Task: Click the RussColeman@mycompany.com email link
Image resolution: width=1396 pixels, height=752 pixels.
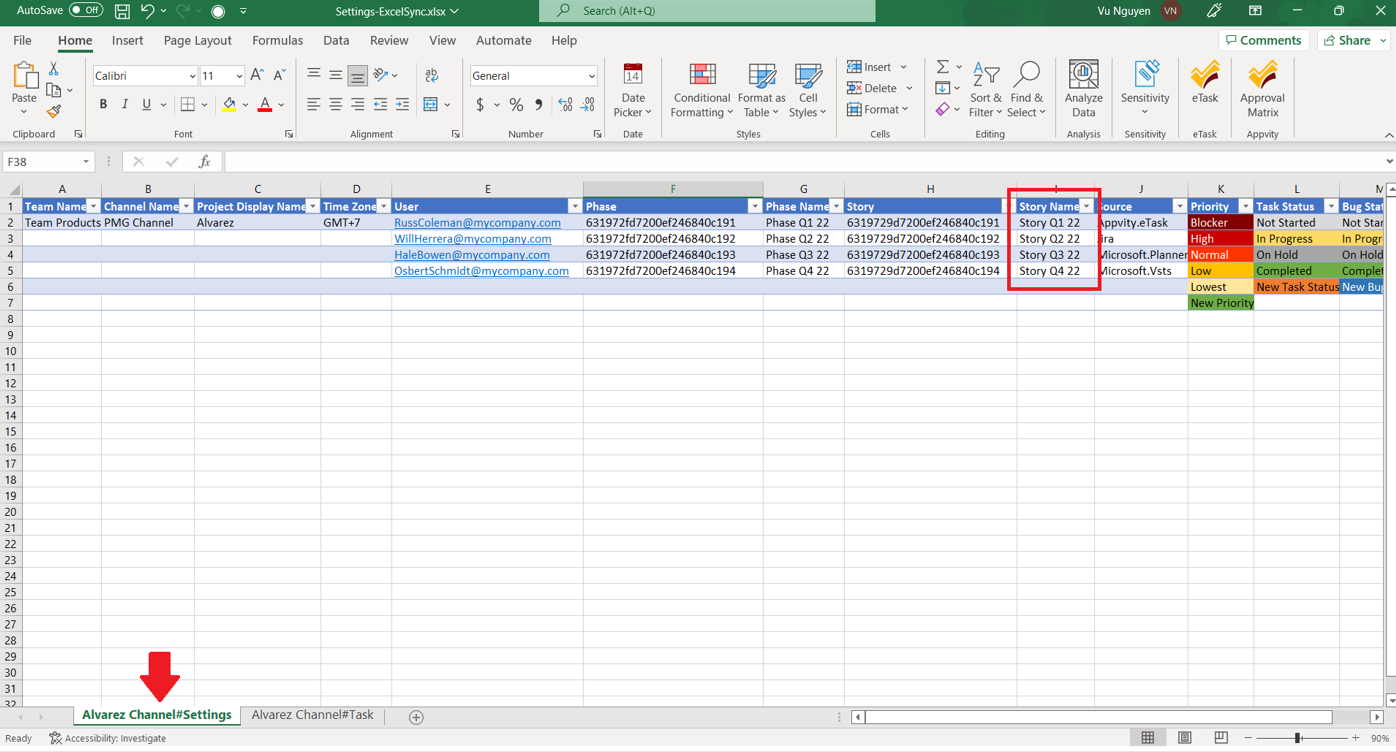Action: pyautogui.click(x=477, y=223)
